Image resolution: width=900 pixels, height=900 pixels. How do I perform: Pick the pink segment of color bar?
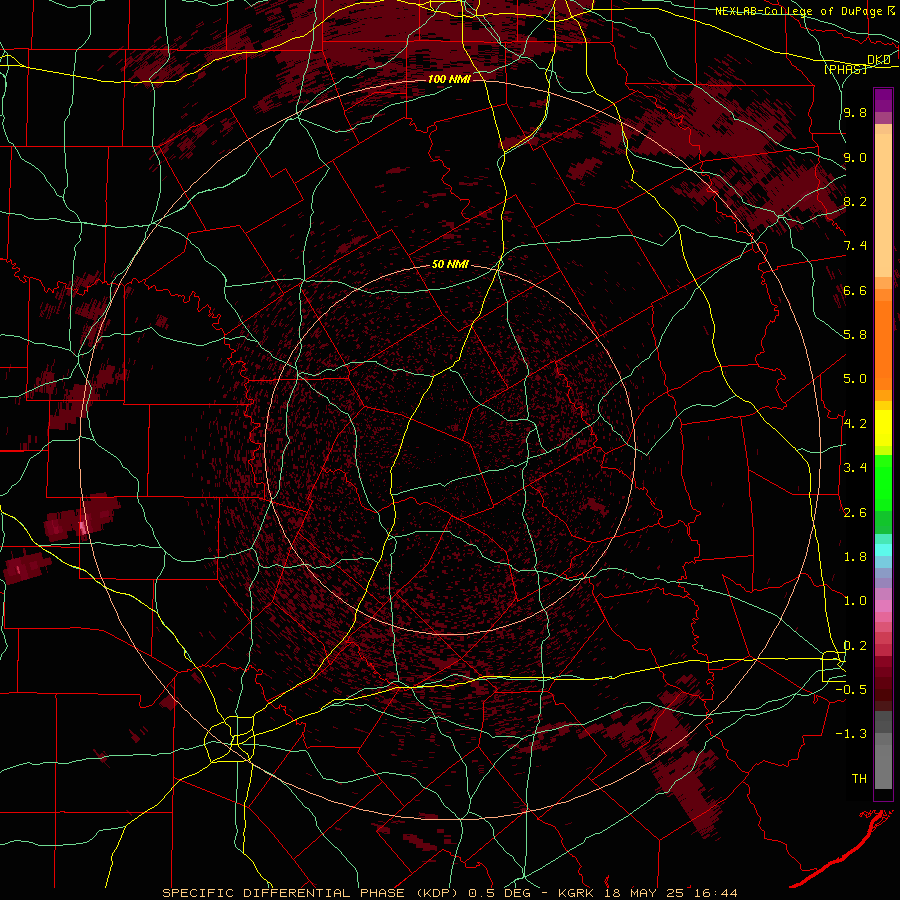883,605
